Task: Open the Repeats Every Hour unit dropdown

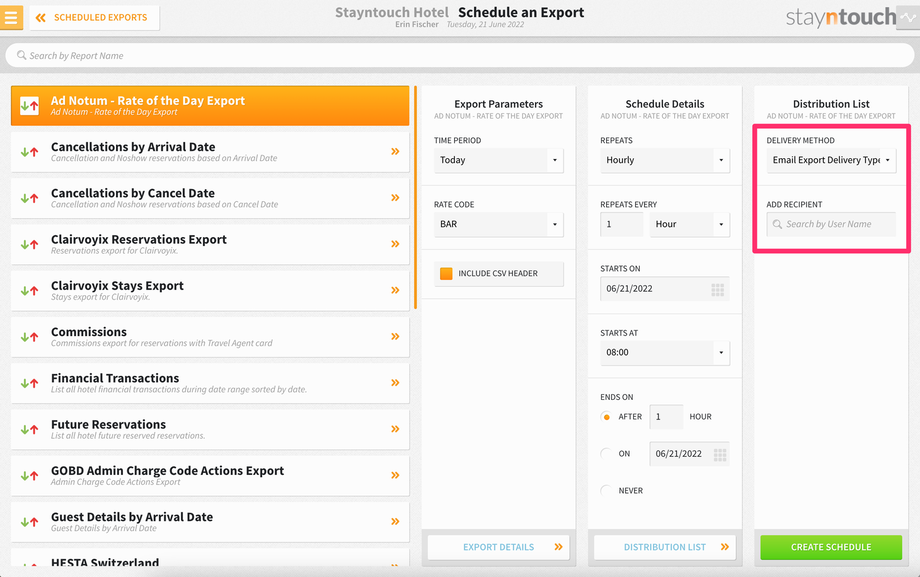Action: pos(689,224)
